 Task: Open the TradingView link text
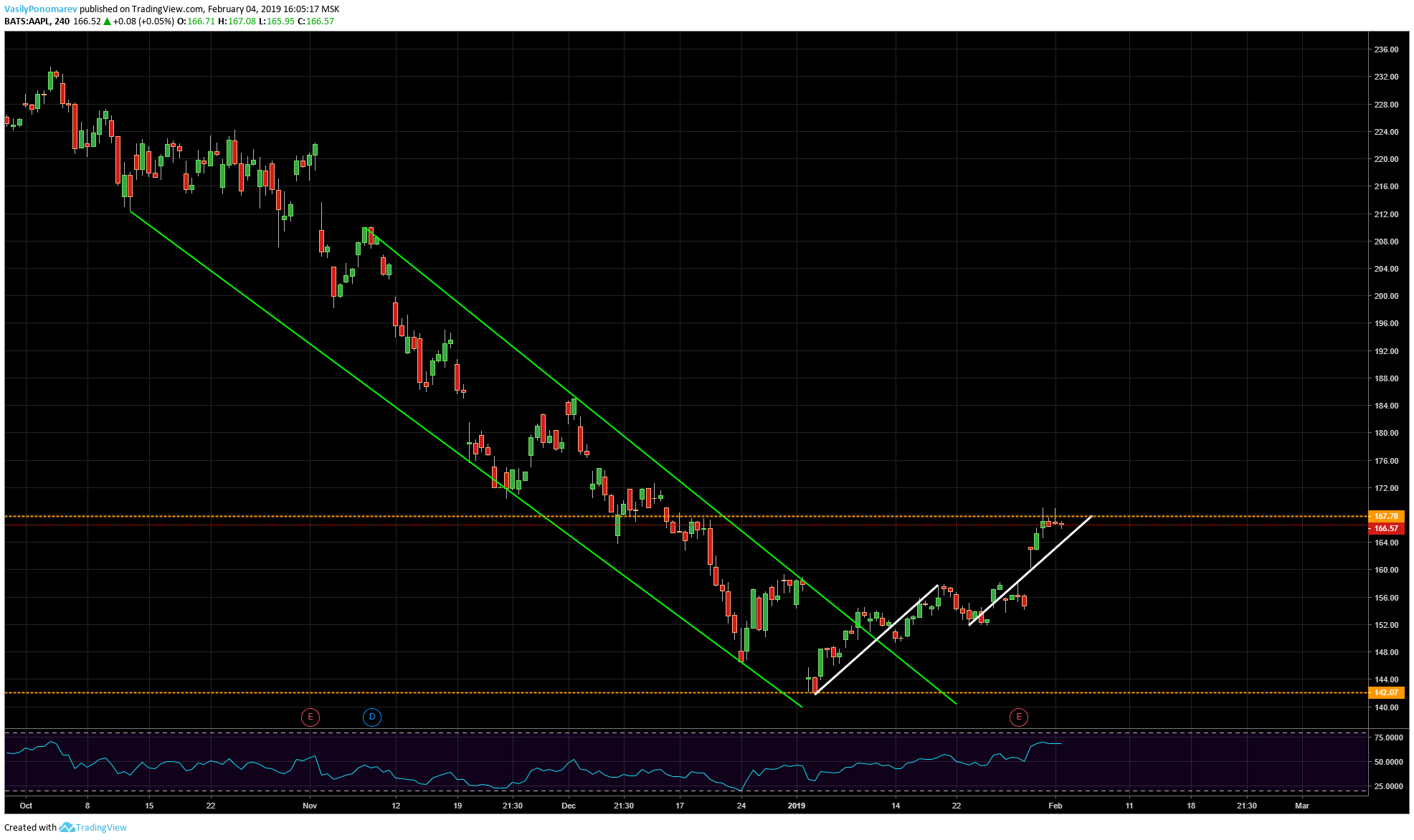[101, 827]
